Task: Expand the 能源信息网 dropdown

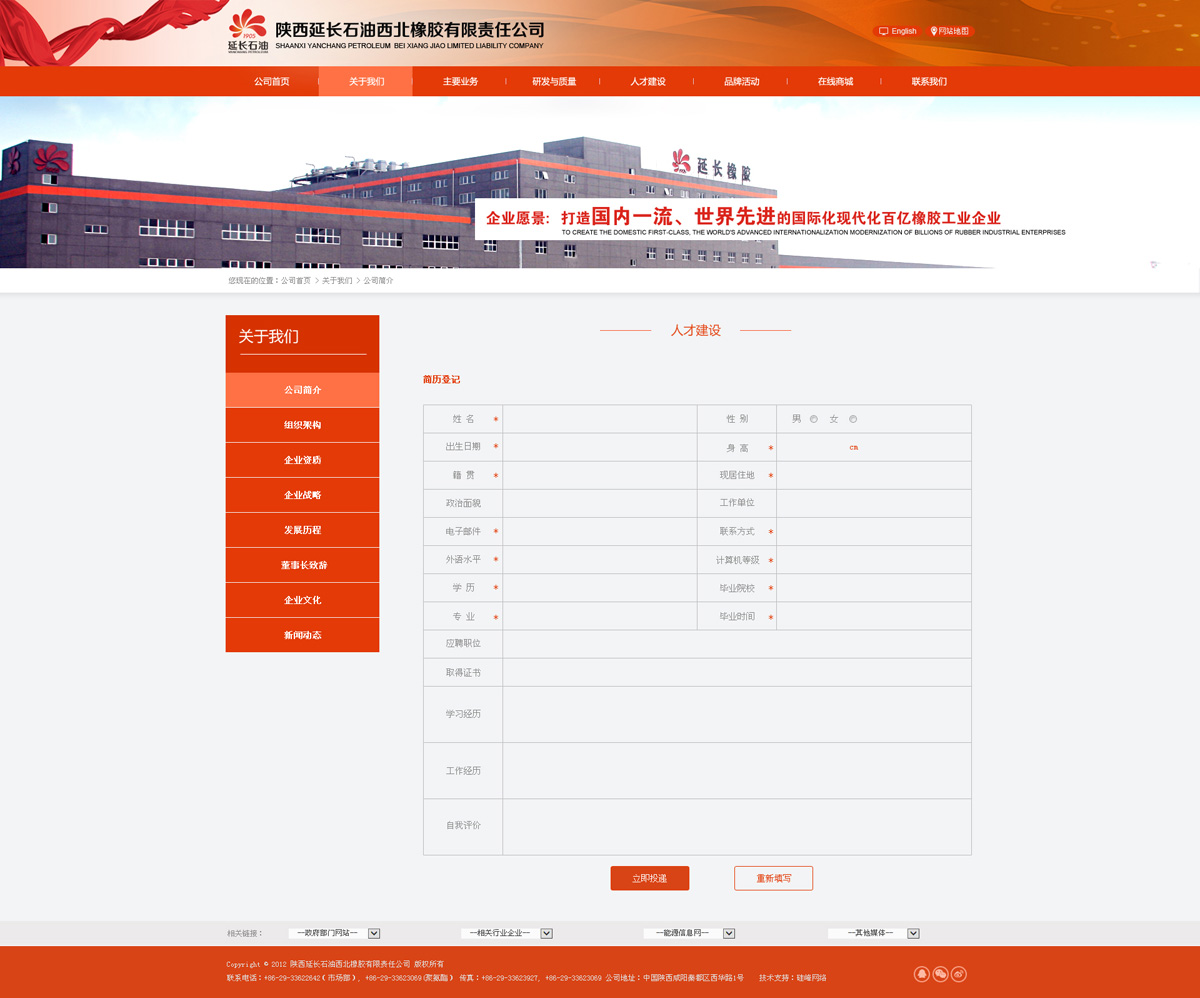Action: point(729,933)
